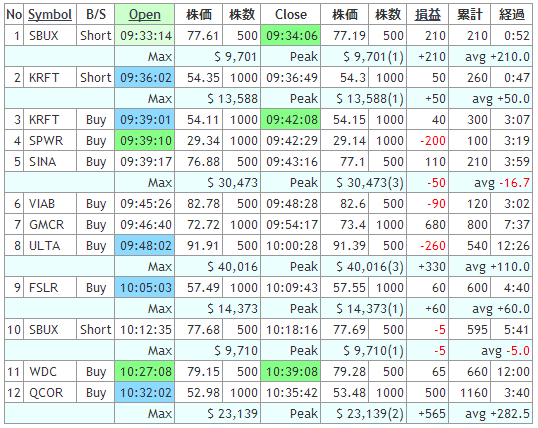Viewport: 538px width, 428px height.
Task: Click the cumulative total 595
Action: [x=477, y=330]
